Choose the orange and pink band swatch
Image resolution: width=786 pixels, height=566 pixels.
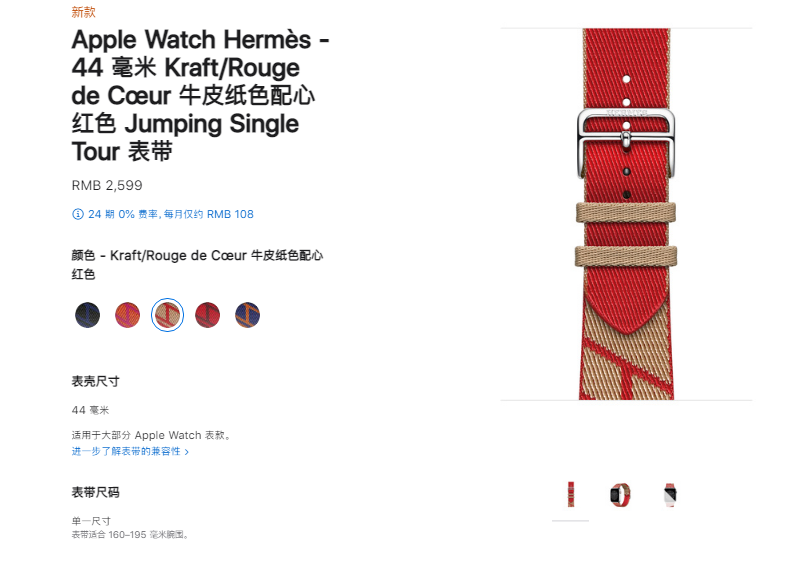[127, 315]
